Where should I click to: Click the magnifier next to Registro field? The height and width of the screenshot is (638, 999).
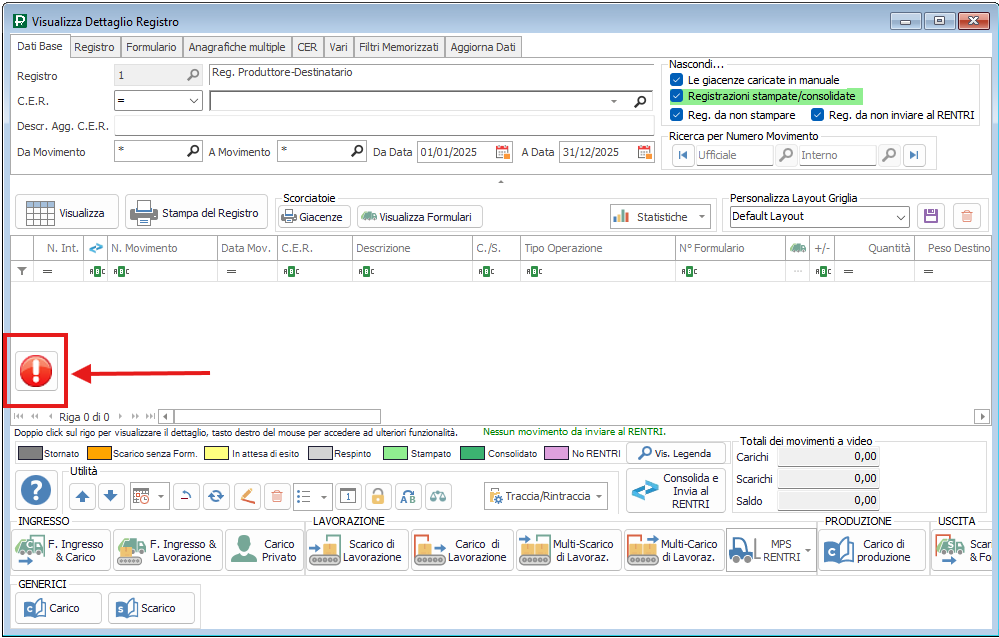[193, 75]
